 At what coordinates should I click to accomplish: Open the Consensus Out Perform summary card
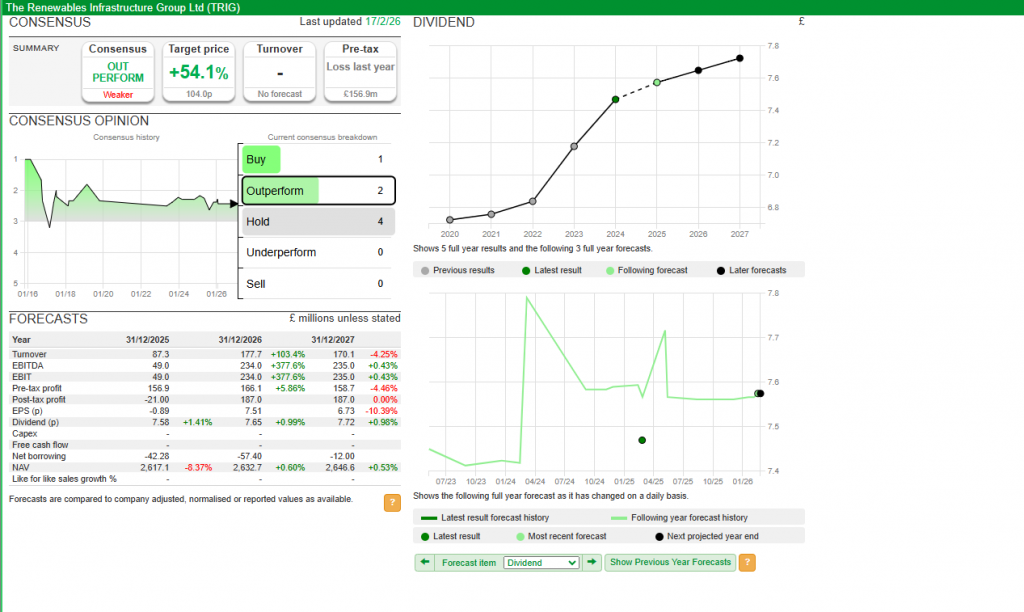click(118, 72)
